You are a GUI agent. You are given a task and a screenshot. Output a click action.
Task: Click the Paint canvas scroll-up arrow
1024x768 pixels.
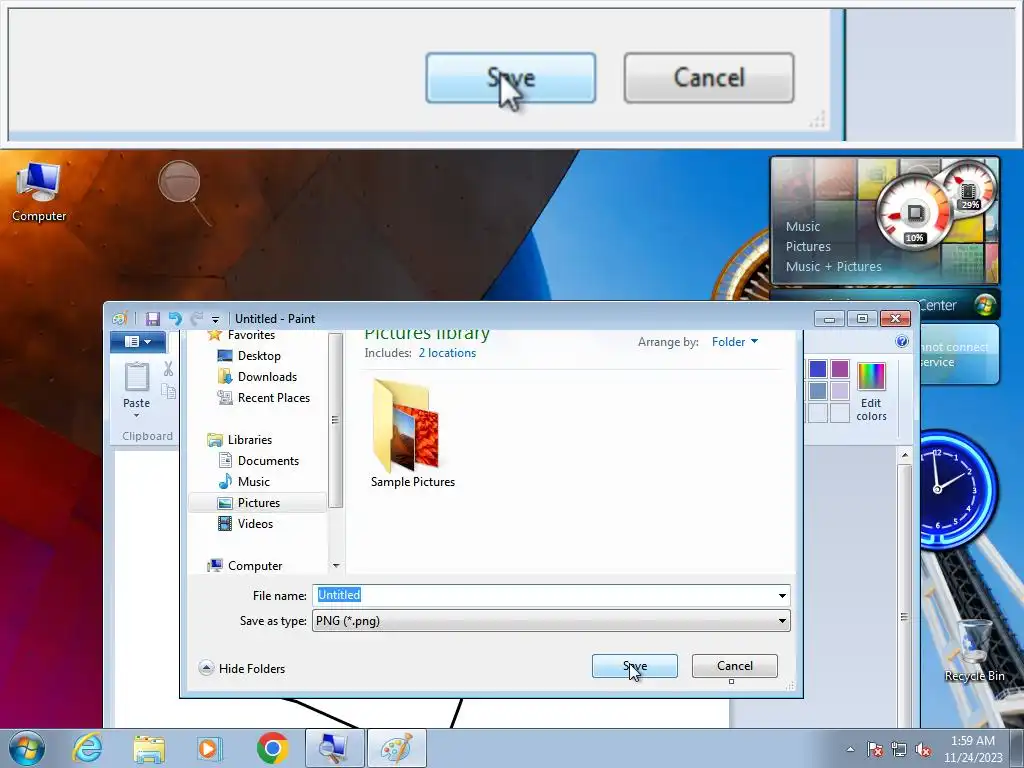[x=904, y=455]
